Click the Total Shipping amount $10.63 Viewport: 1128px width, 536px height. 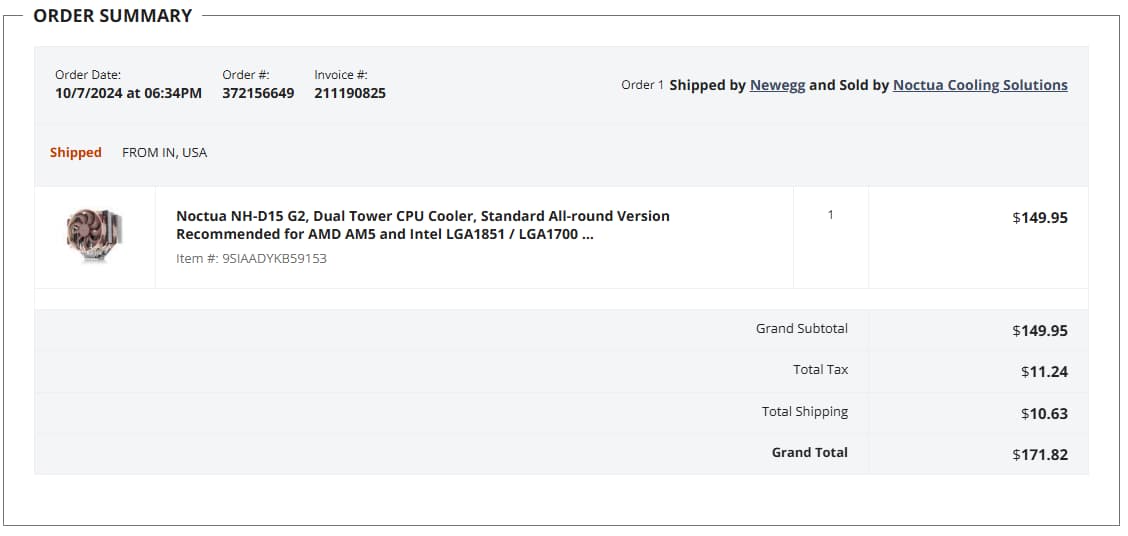pyautogui.click(x=1044, y=414)
